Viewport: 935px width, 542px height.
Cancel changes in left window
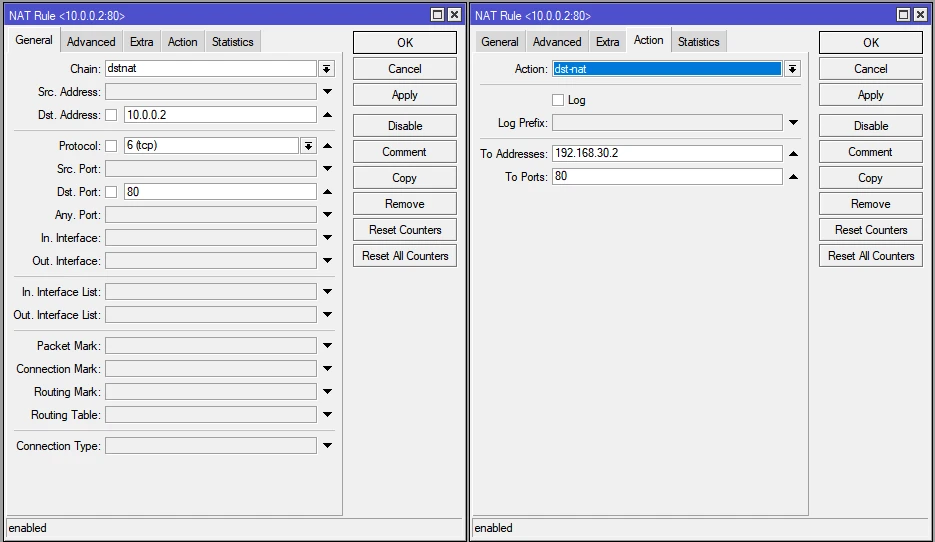[405, 69]
